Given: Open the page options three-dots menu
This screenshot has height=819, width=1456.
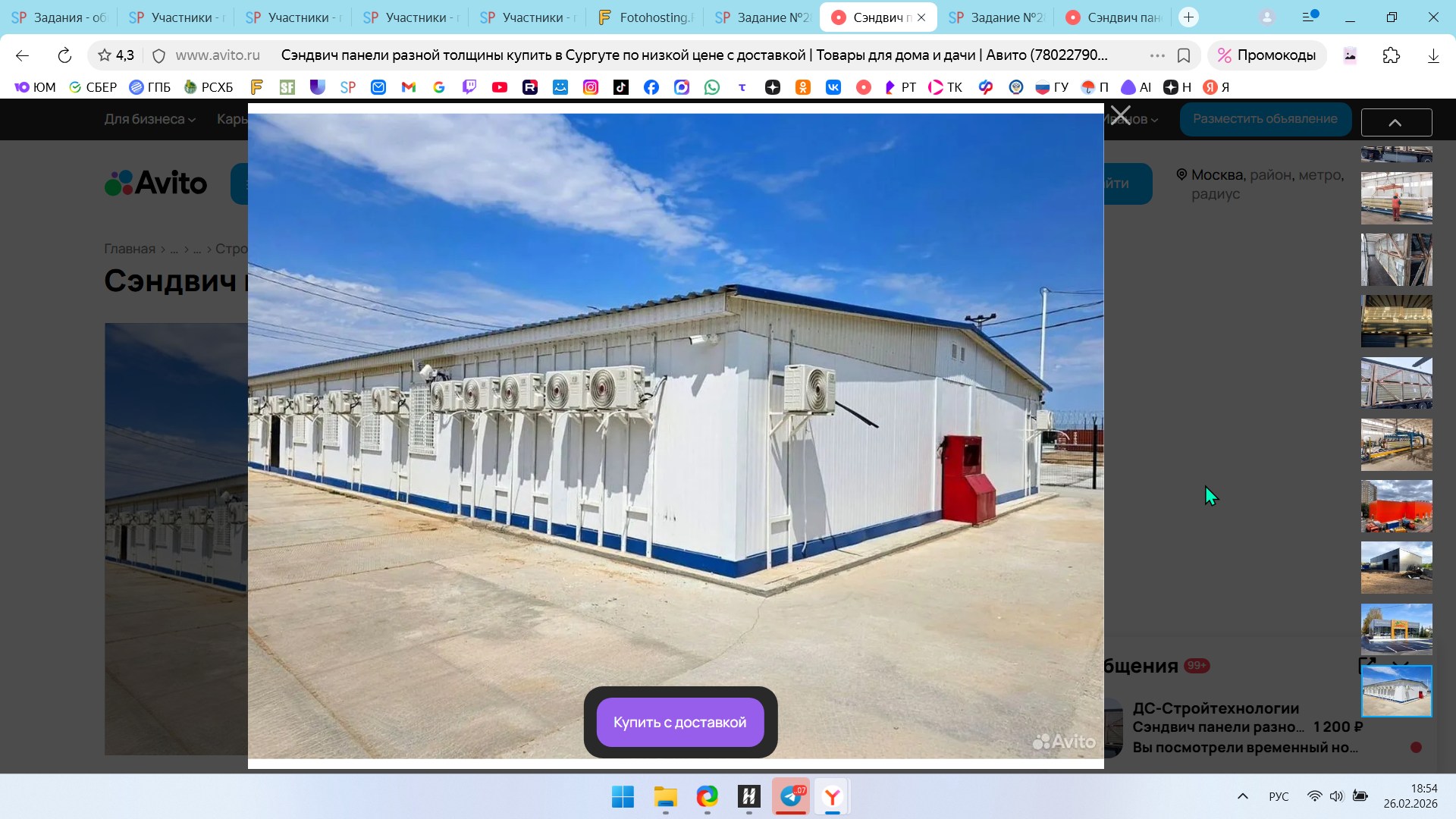Looking at the screenshot, I should (x=1156, y=55).
